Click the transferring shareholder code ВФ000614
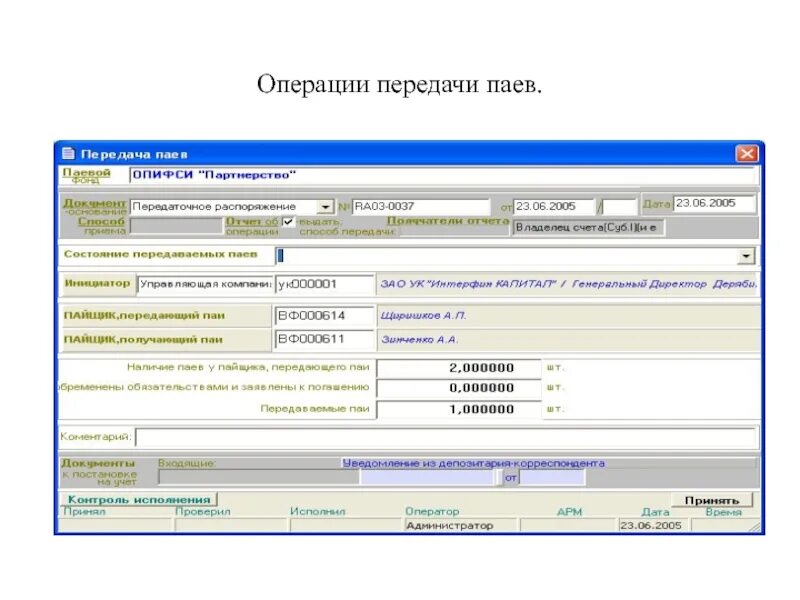 point(324,316)
